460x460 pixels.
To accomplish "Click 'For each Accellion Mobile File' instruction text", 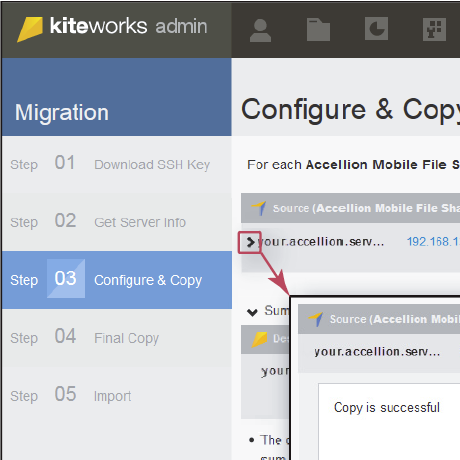I will [353, 165].
